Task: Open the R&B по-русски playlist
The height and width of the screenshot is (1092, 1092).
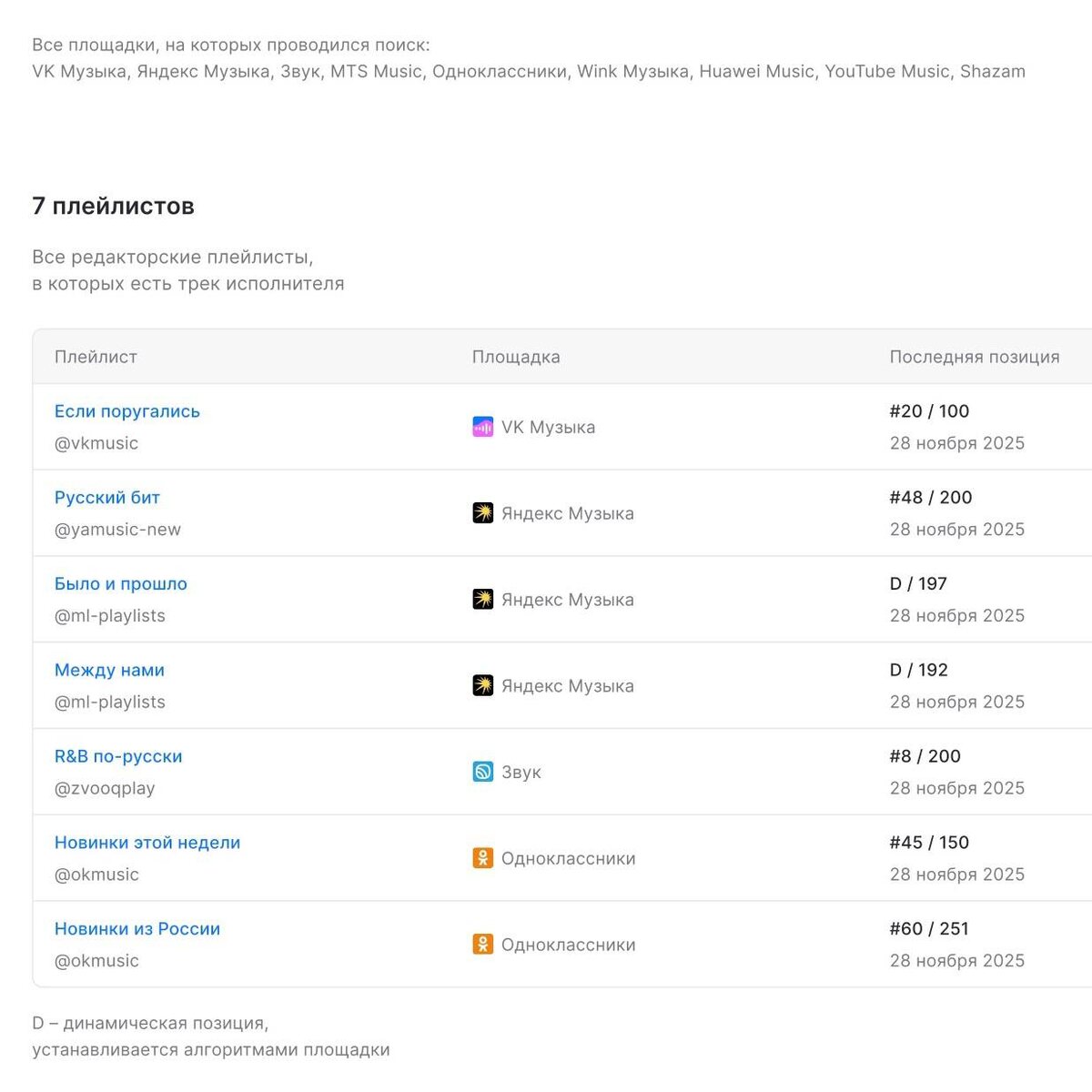Action: [x=118, y=756]
